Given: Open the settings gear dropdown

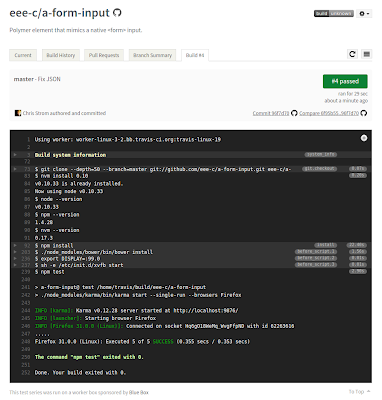Looking at the screenshot, I should click(x=364, y=14).
